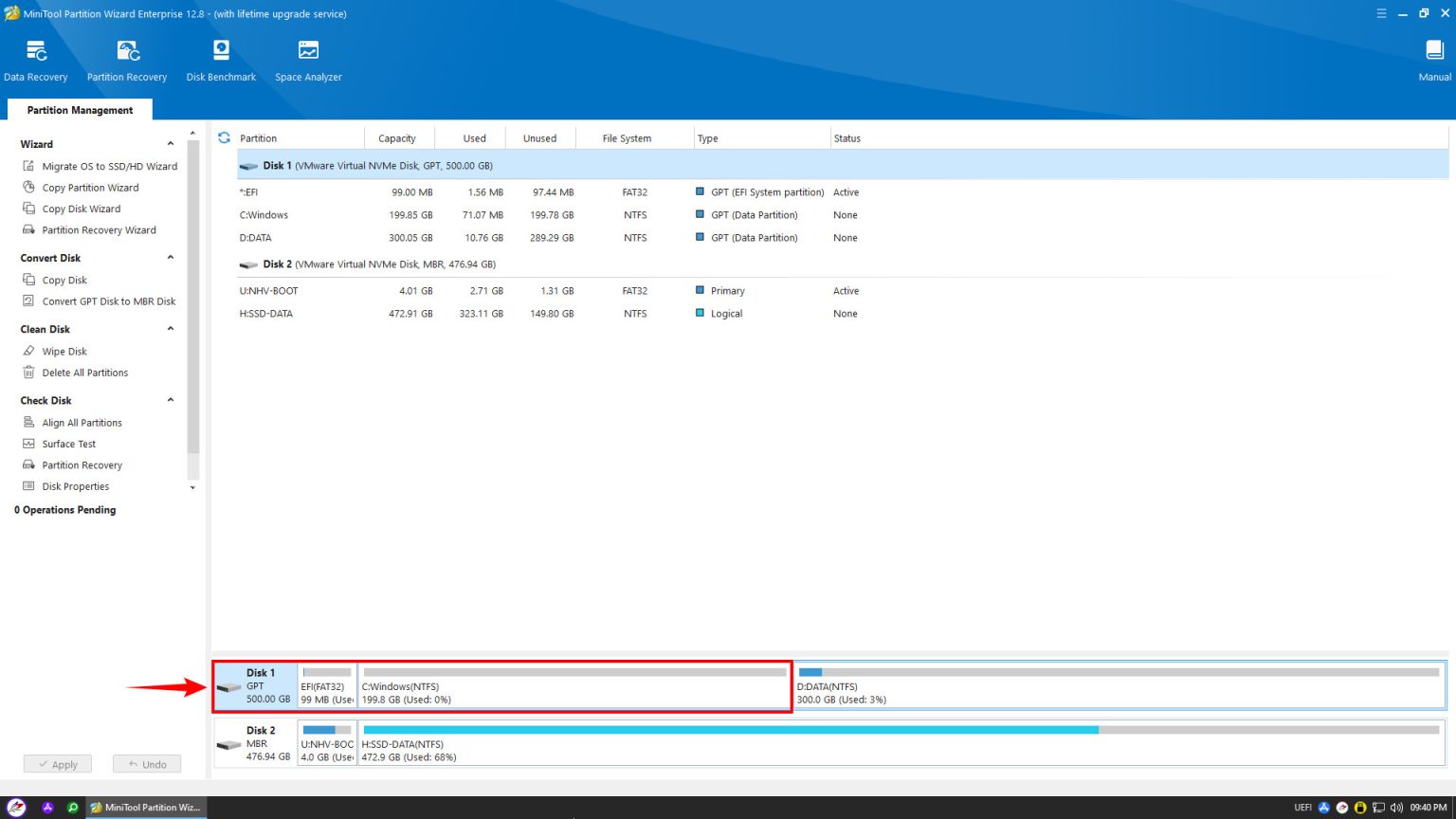Refresh the partition list
The width and height of the screenshot is (1456, 819).
[x=224, y=137]
